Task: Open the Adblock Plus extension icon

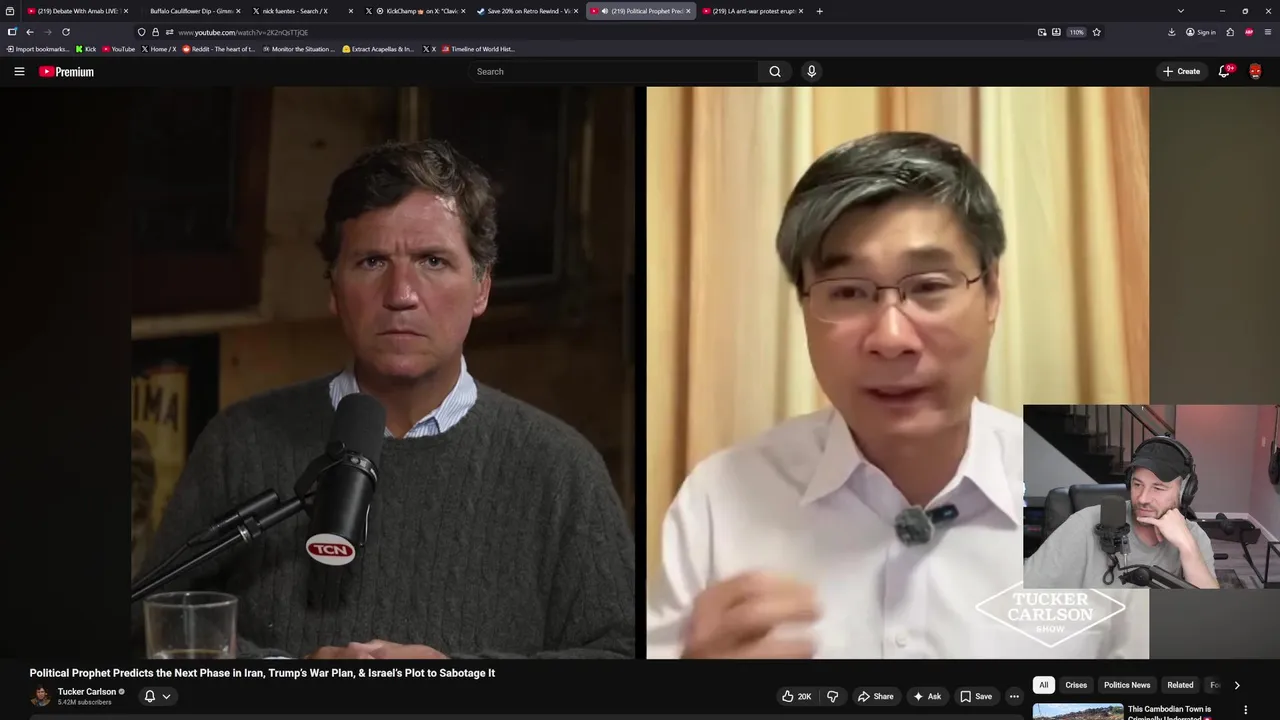Action: click(1249, 32)
